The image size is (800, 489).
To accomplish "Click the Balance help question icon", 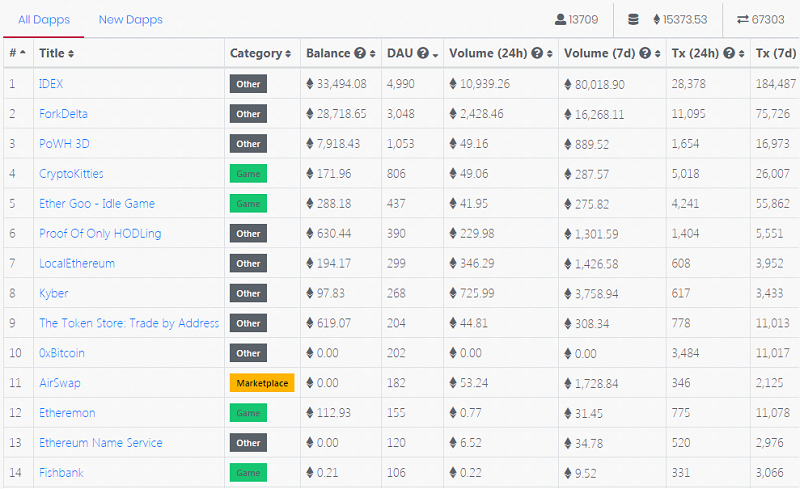I will tap(360, 53).
